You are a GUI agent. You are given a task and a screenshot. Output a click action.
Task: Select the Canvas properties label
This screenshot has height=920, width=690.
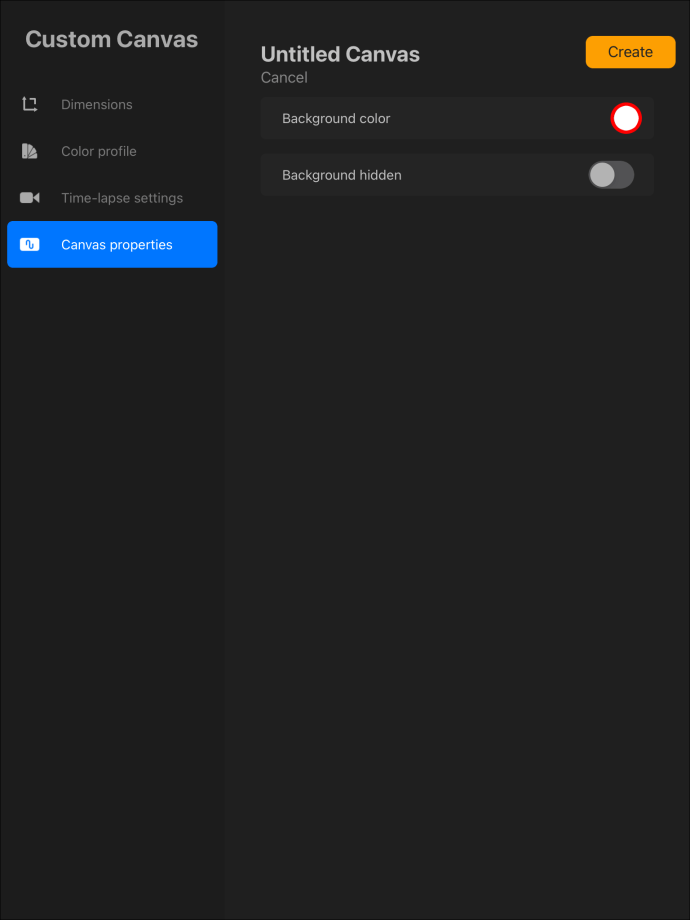point(117,245)
